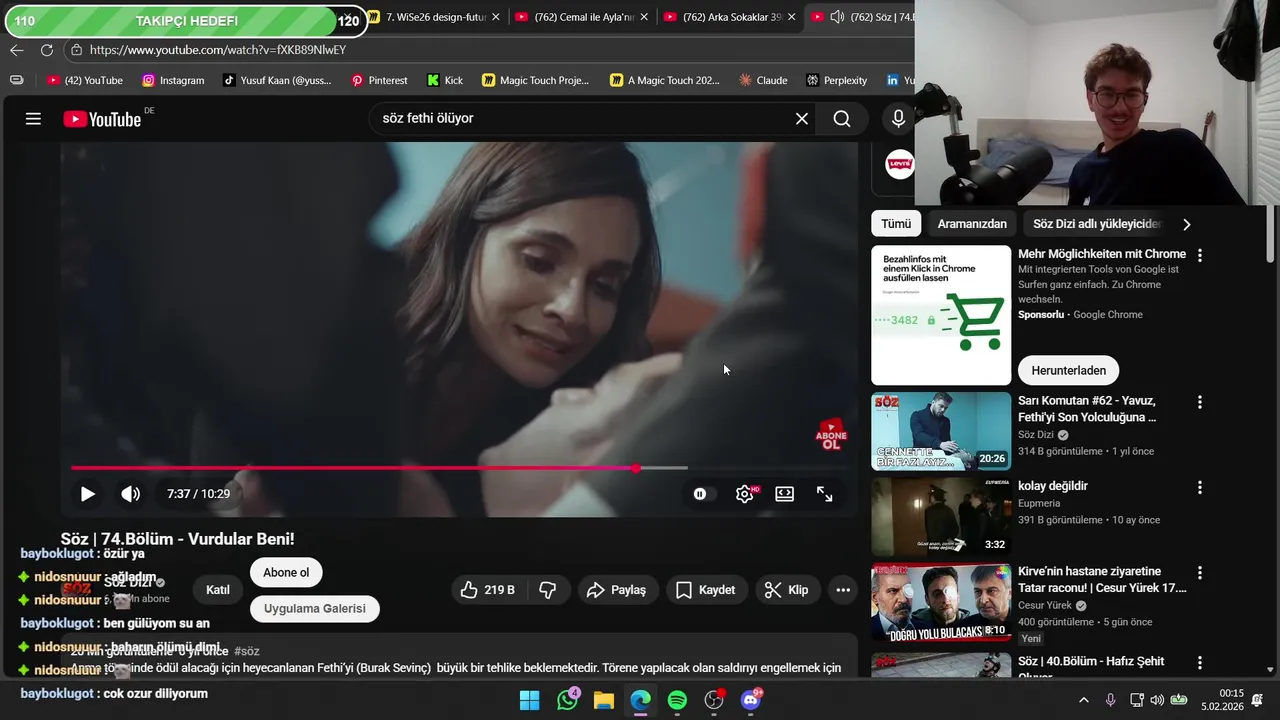Open the Yusuf Kaan TikTok bookmark
The width and height of the screenshot is (1280, 720).
click(x=277, y=80)
